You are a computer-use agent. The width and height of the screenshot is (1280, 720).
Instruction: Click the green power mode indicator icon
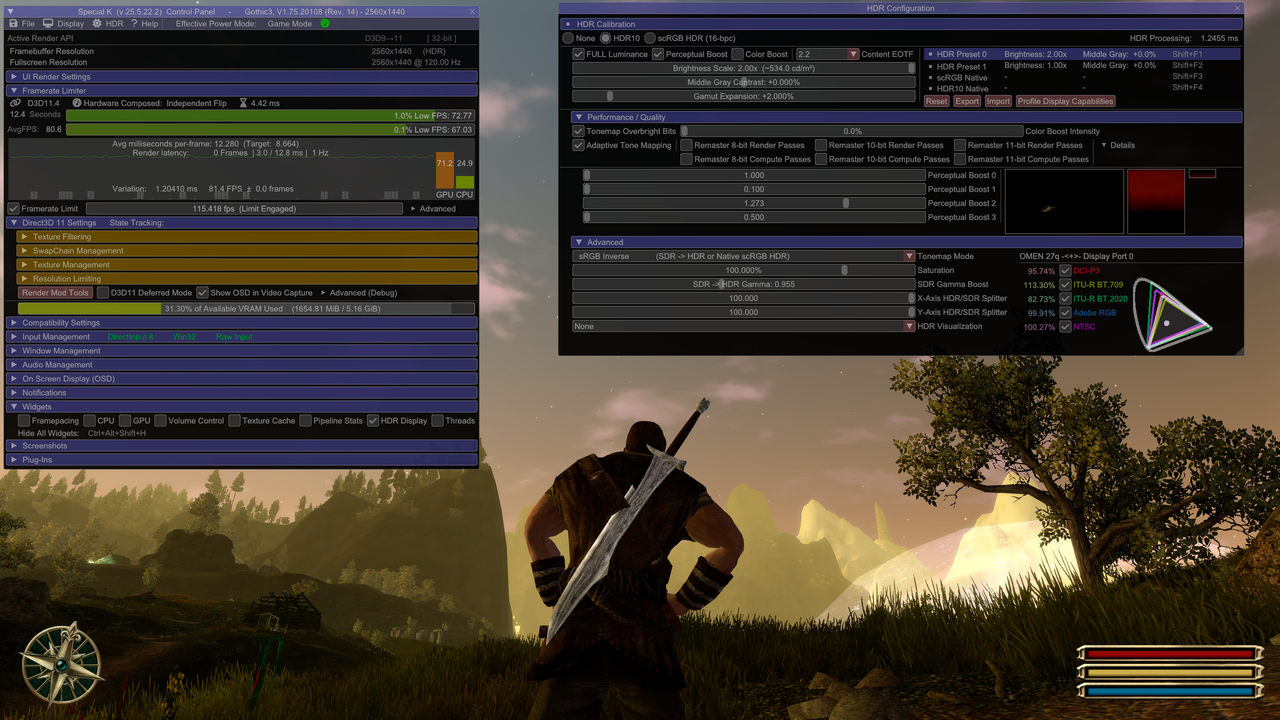pos(325,23)
